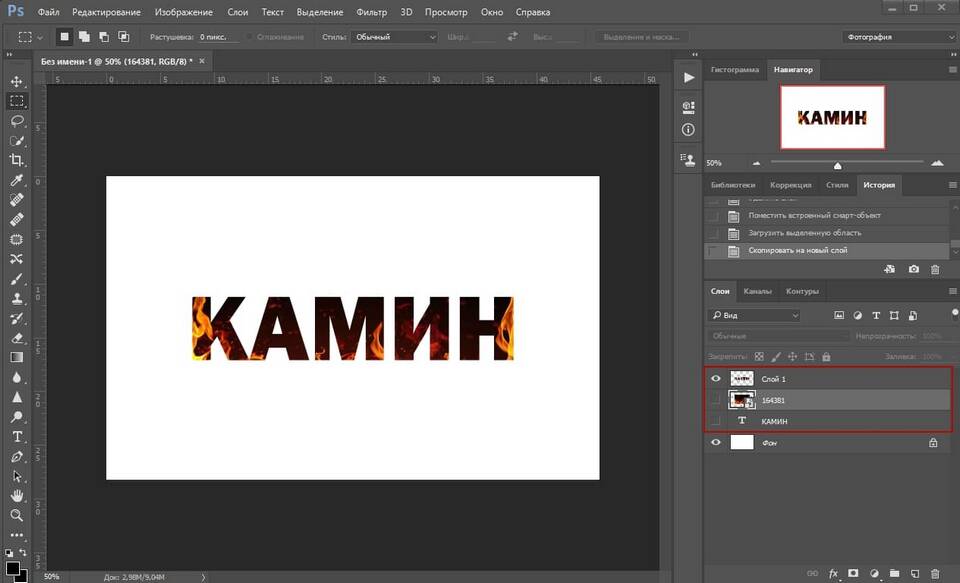Switch to the Контуры tab

point(802,291)
